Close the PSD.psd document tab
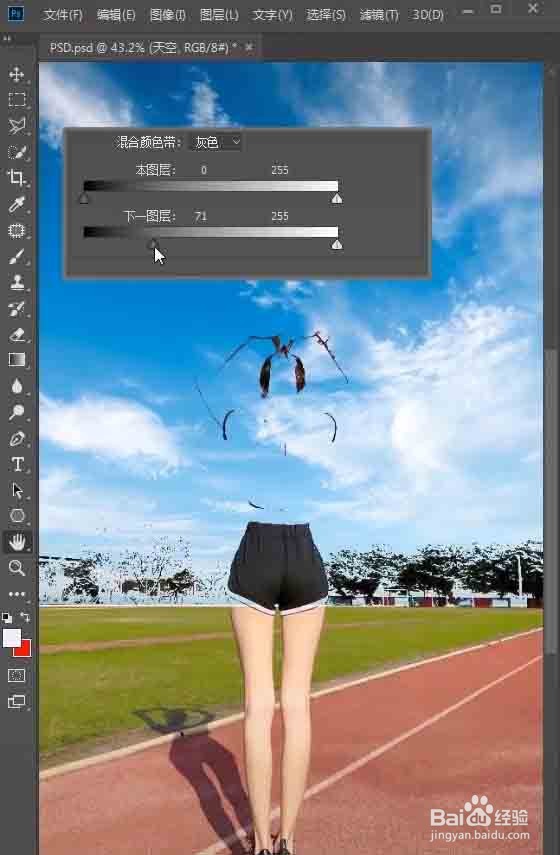560x855 pixels. point(249,48)
